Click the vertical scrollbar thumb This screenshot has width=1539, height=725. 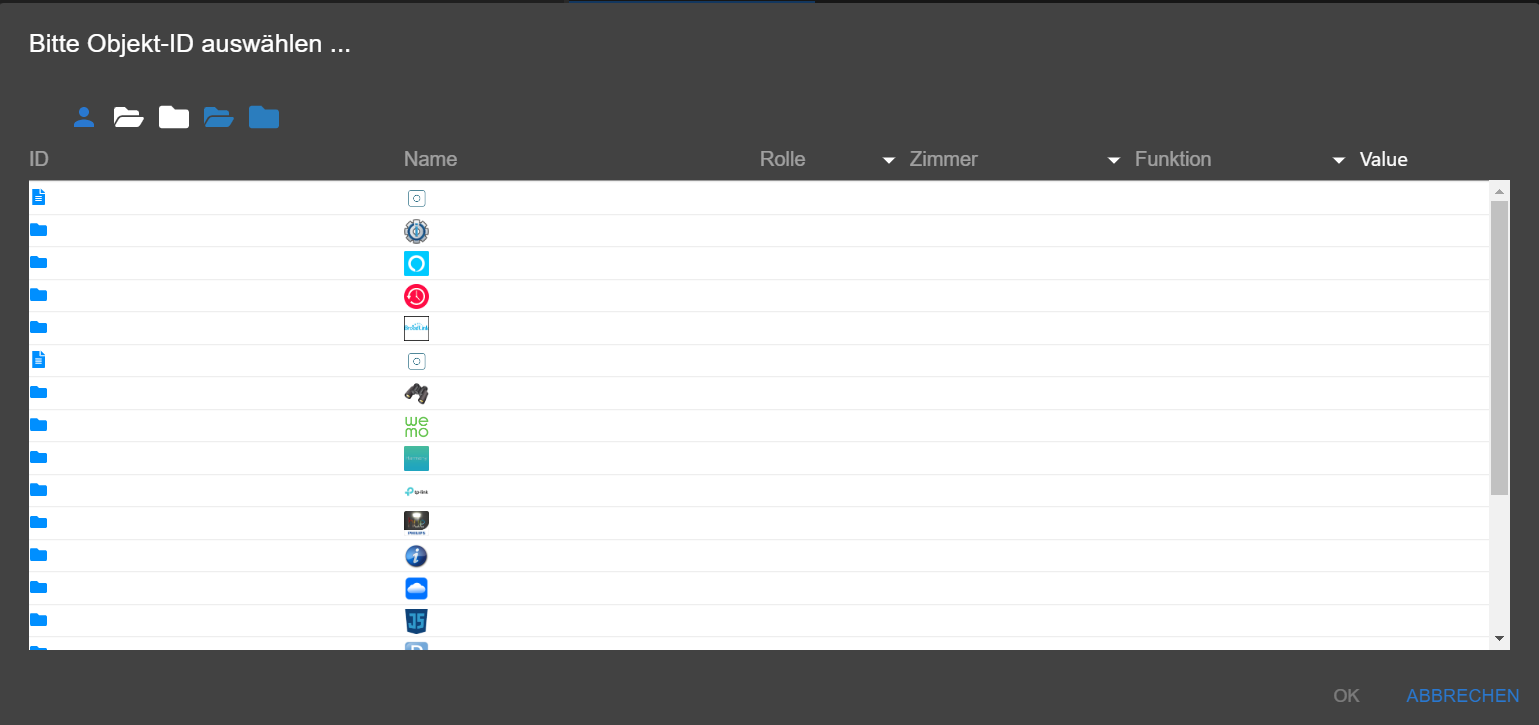(1499, 347)
